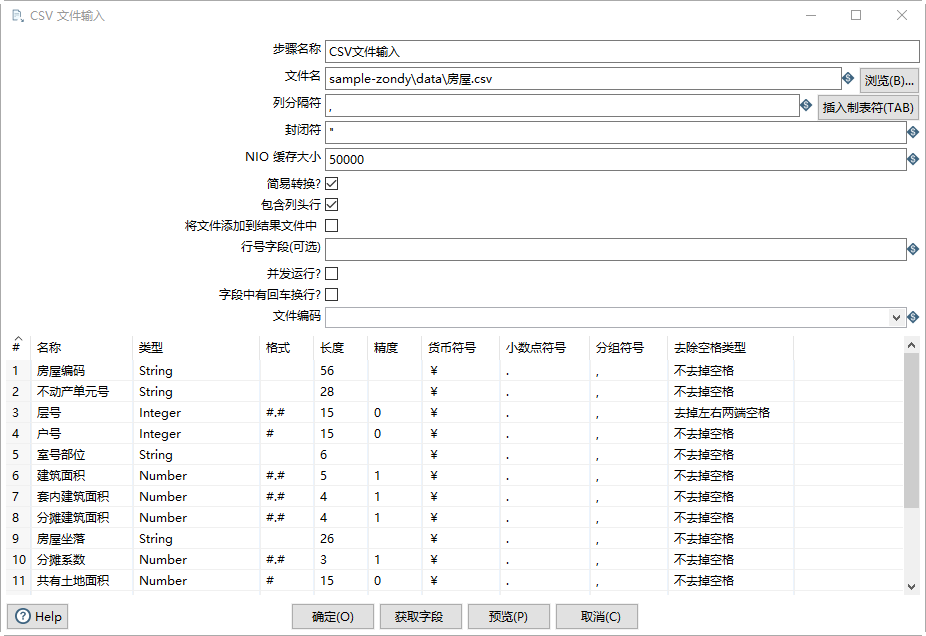Check the 字段中有回车换行 option
The image size is (926, 636).
pyautogui.click(x=332, y=294)
